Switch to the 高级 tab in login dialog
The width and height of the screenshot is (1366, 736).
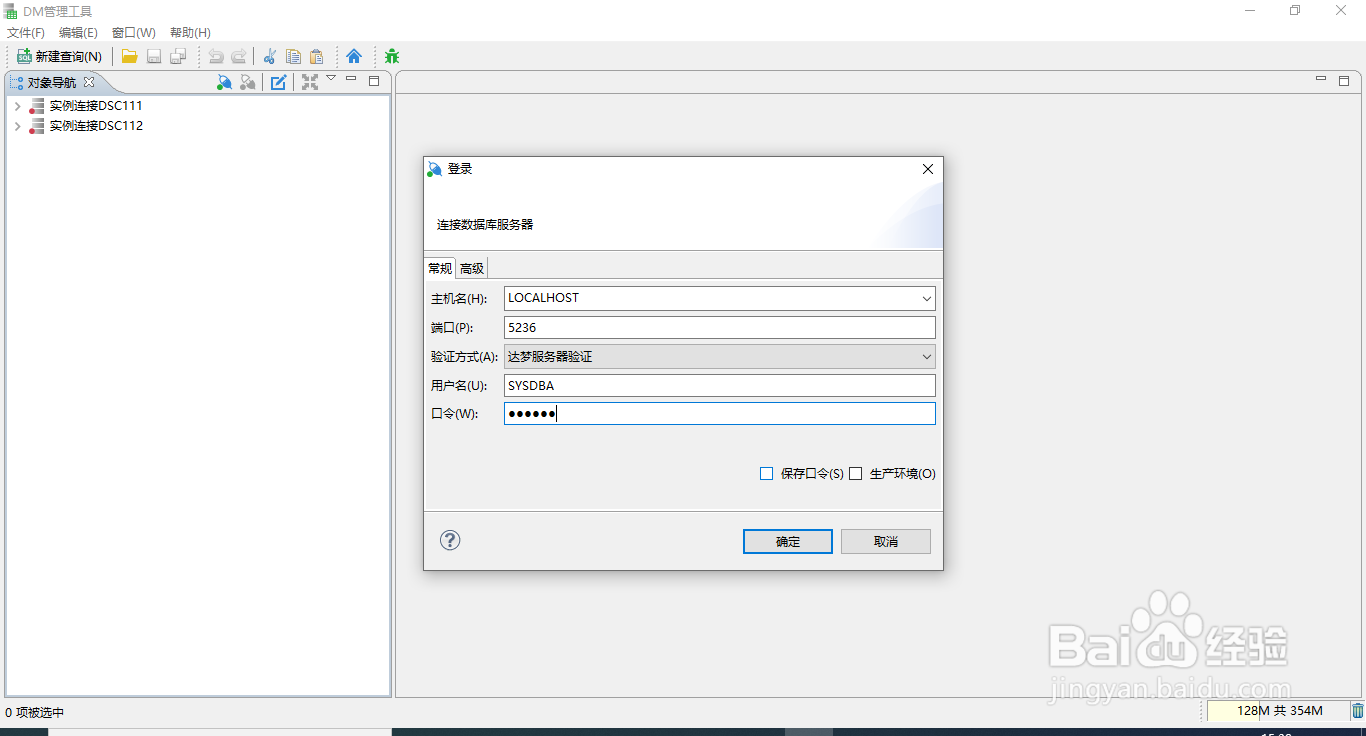[x=472, y=268]
